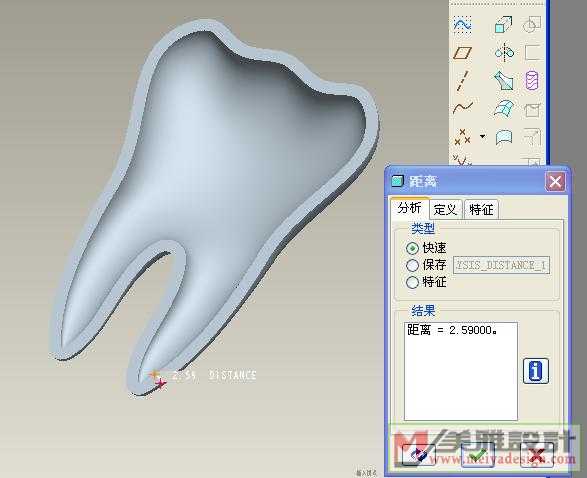Switch to the 定义 tab
Image resolution: width=587 pixels, height=478 pixels.
[x=445, y=209]
